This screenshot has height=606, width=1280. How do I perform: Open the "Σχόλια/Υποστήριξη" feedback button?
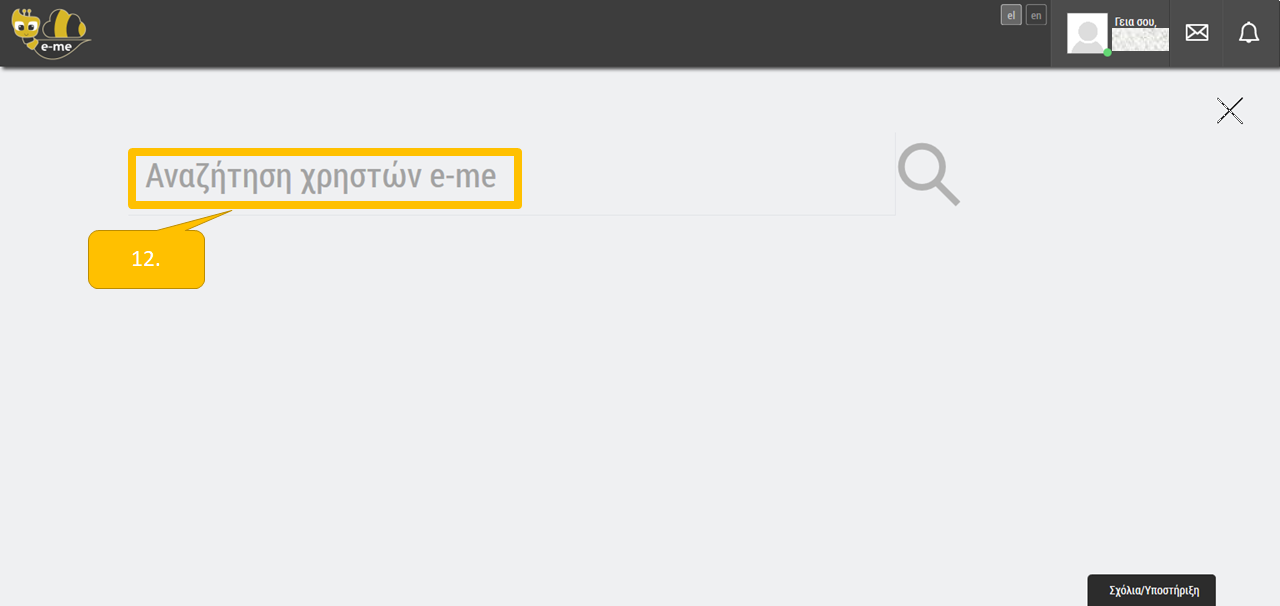pos(1151,590)
